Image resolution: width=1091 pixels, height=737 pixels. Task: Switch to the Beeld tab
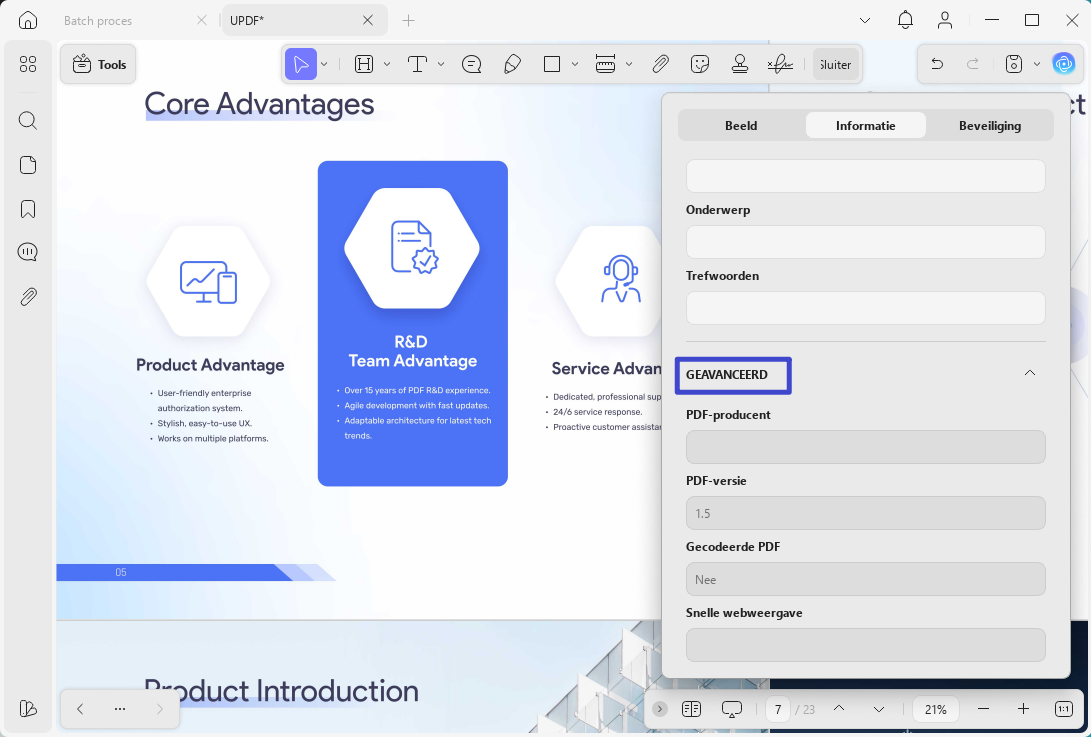pyautogui.click(x=741, y=126)
